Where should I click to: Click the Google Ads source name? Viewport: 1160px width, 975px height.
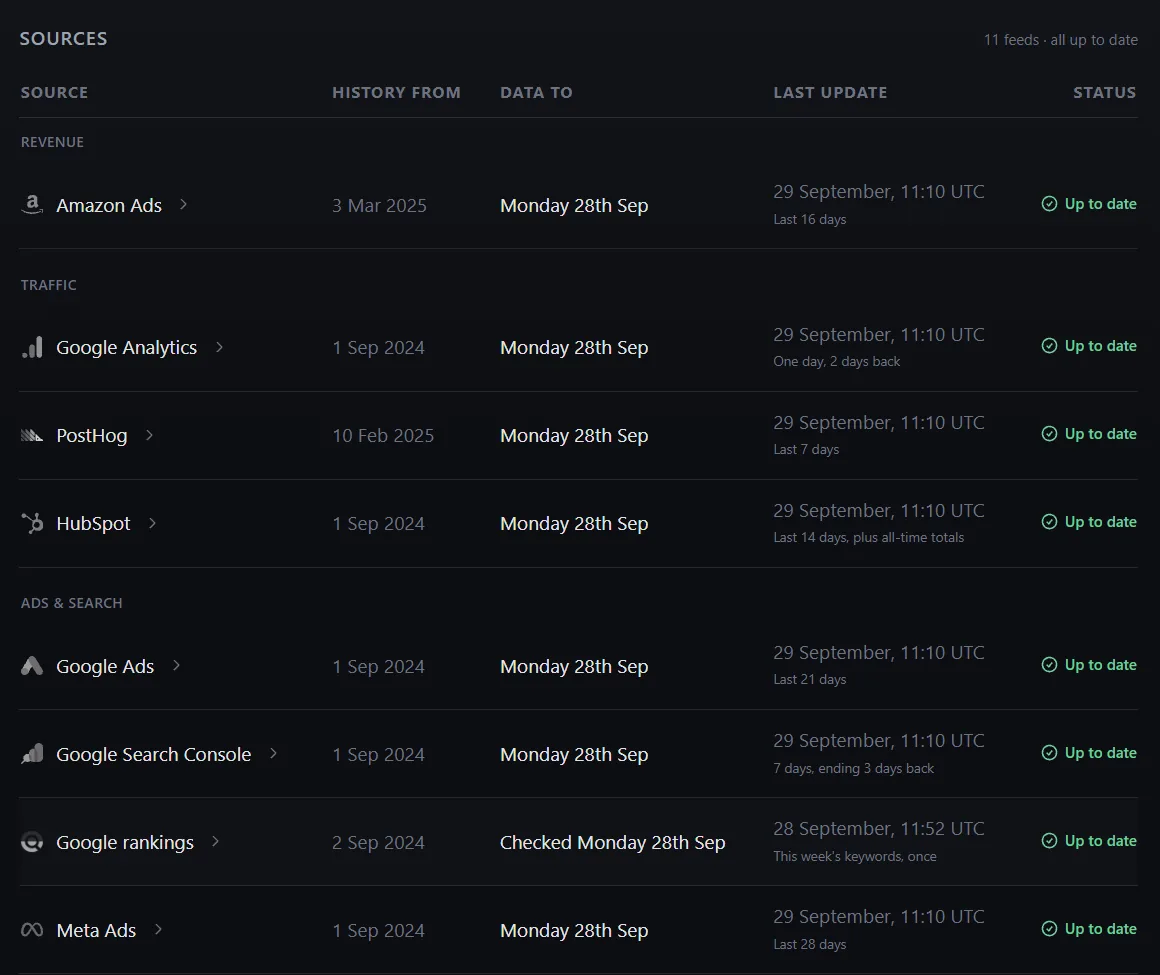click(105, 666)
